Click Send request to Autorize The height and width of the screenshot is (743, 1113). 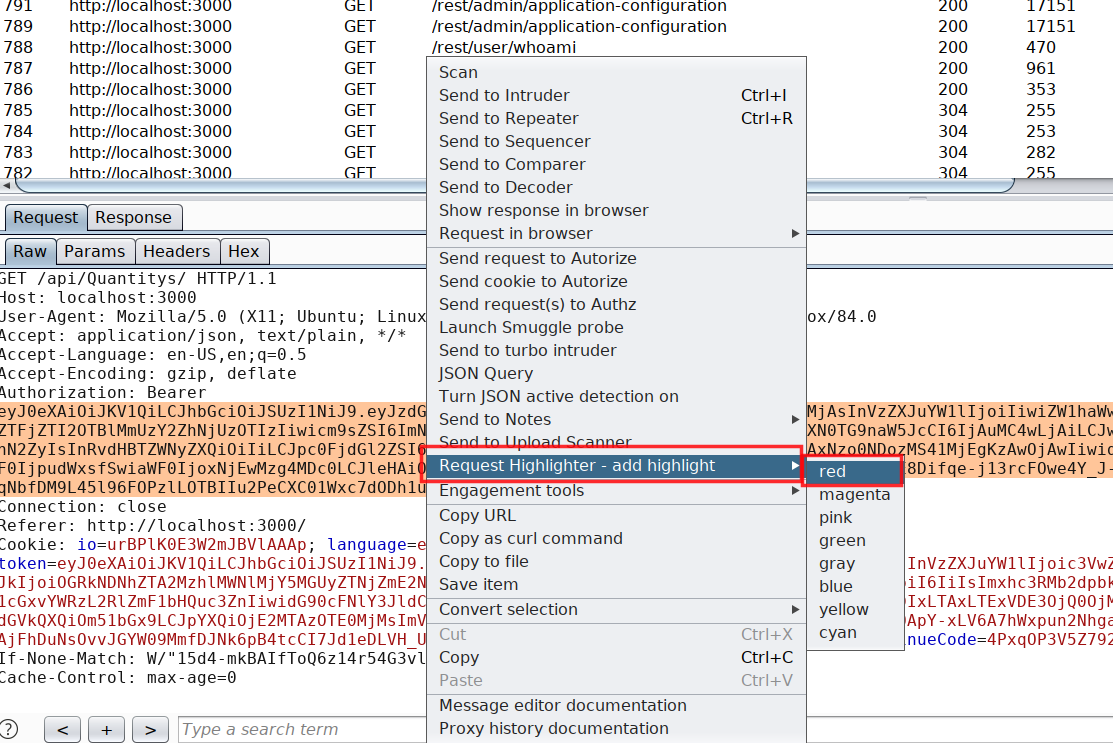616,258
